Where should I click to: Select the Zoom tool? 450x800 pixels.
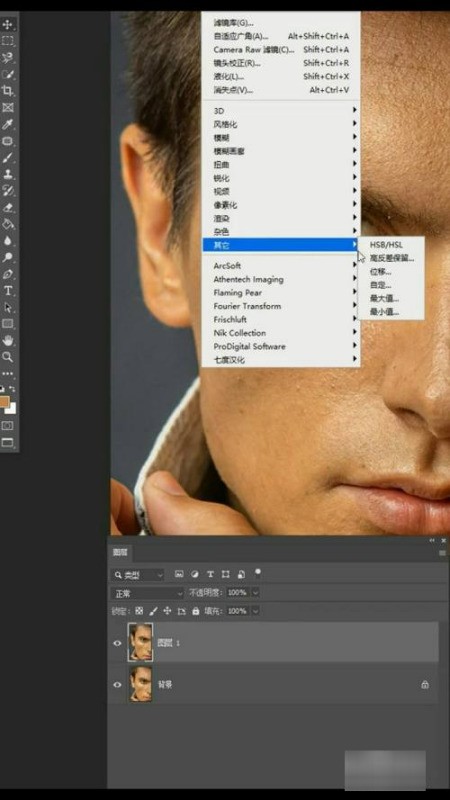click(8, 357)
